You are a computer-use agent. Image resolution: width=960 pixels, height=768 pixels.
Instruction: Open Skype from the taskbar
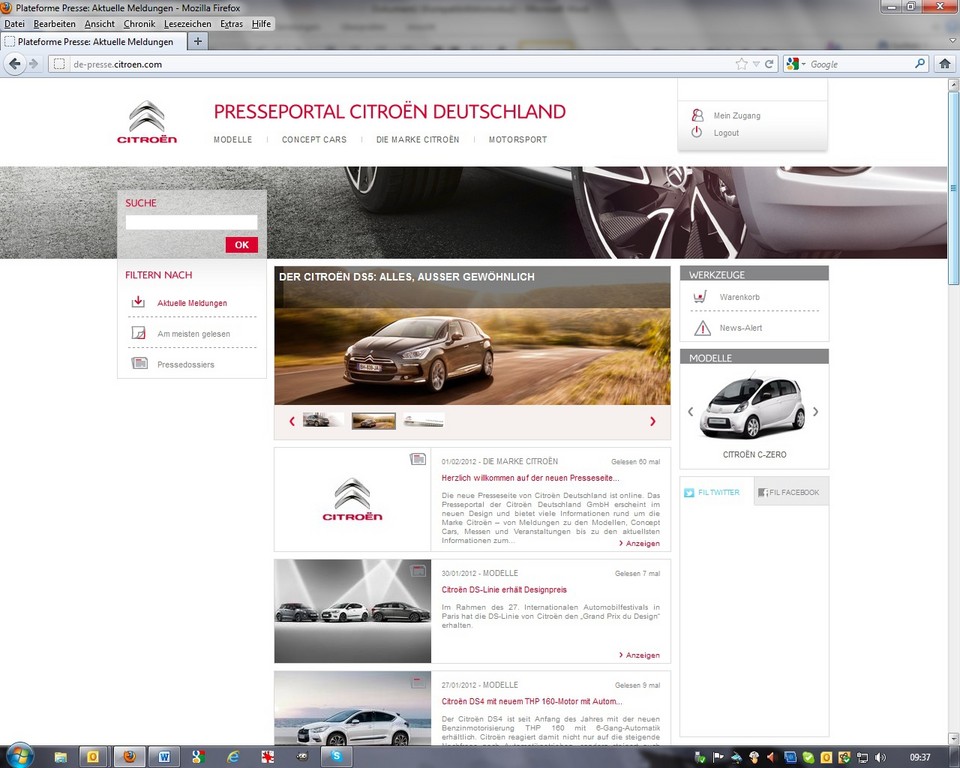point(336,757)
